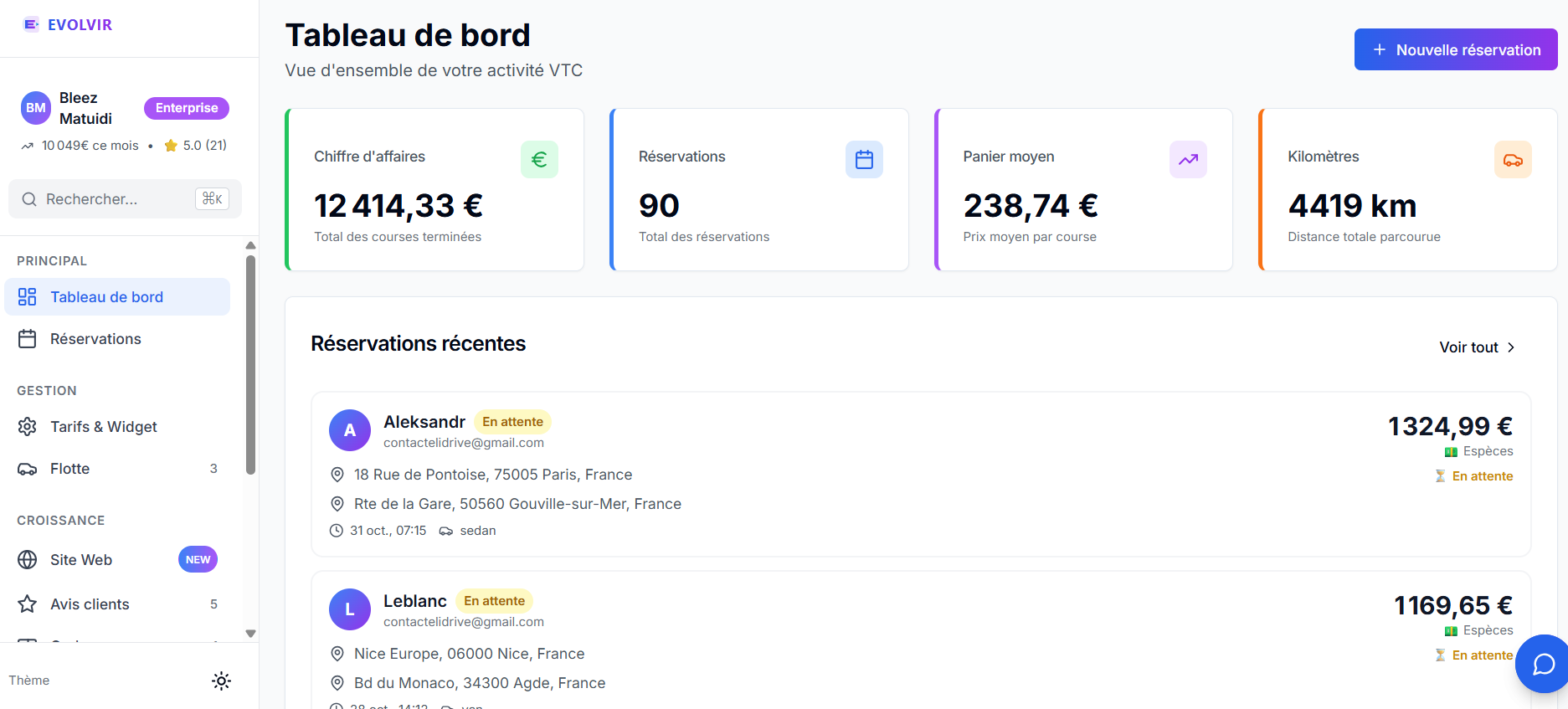Click the trend chart icon on Panier moyen card
1568x709 pixels.
tap(1188, 159)
